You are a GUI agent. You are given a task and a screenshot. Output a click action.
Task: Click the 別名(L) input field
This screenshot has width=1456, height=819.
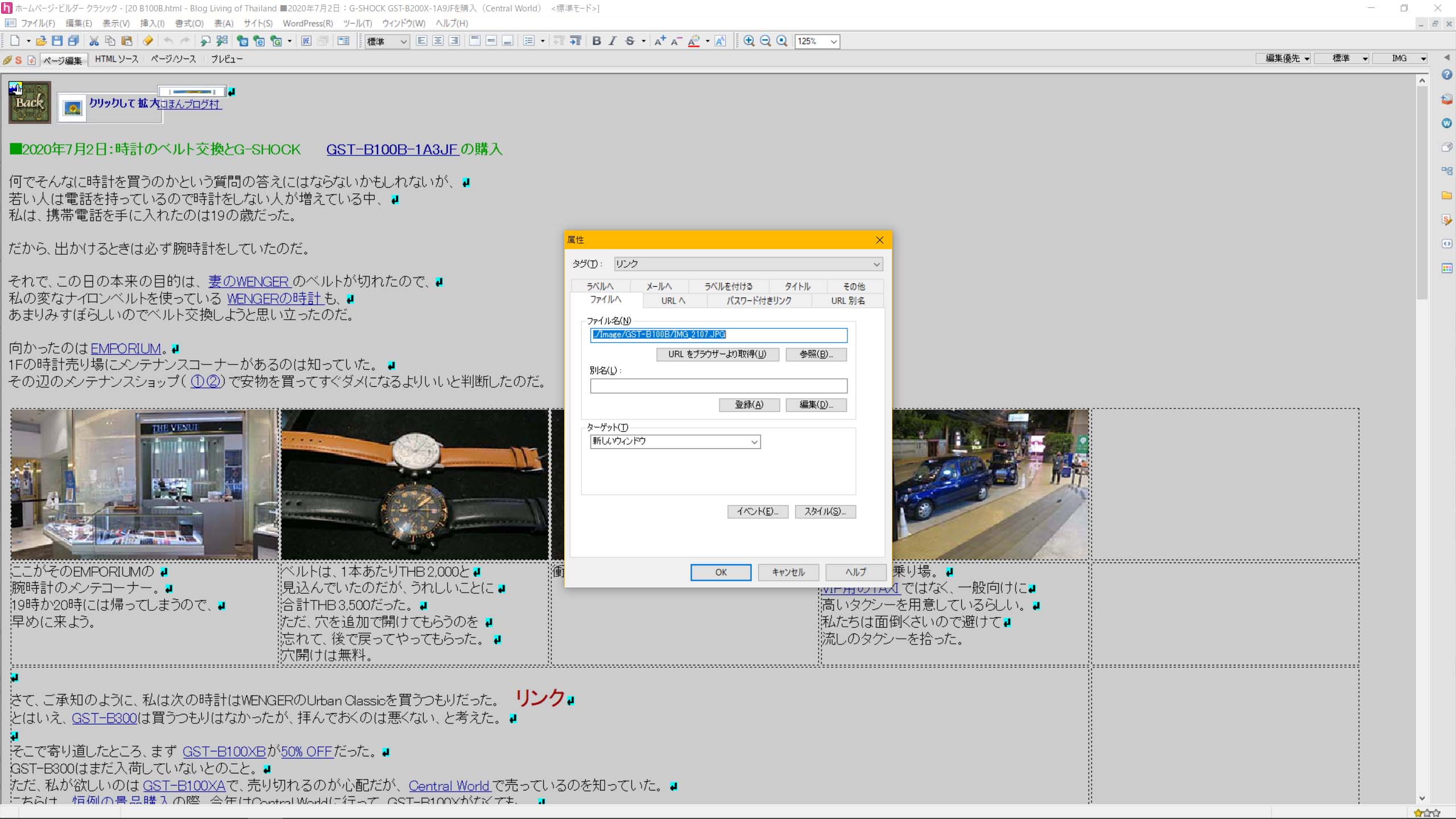(719, 386)
